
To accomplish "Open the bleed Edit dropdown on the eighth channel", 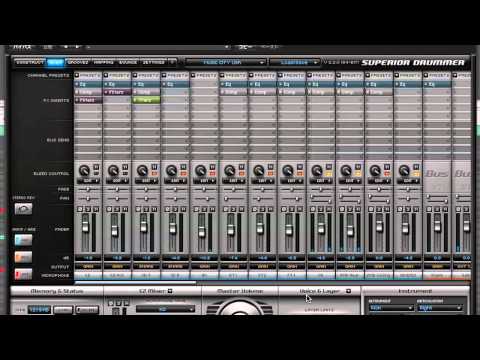I will point(292,181).
